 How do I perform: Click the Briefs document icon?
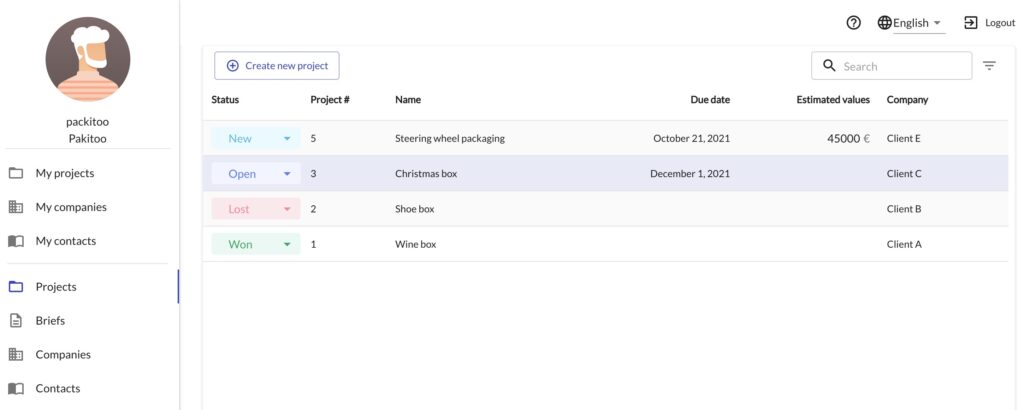tap(16, 321)
